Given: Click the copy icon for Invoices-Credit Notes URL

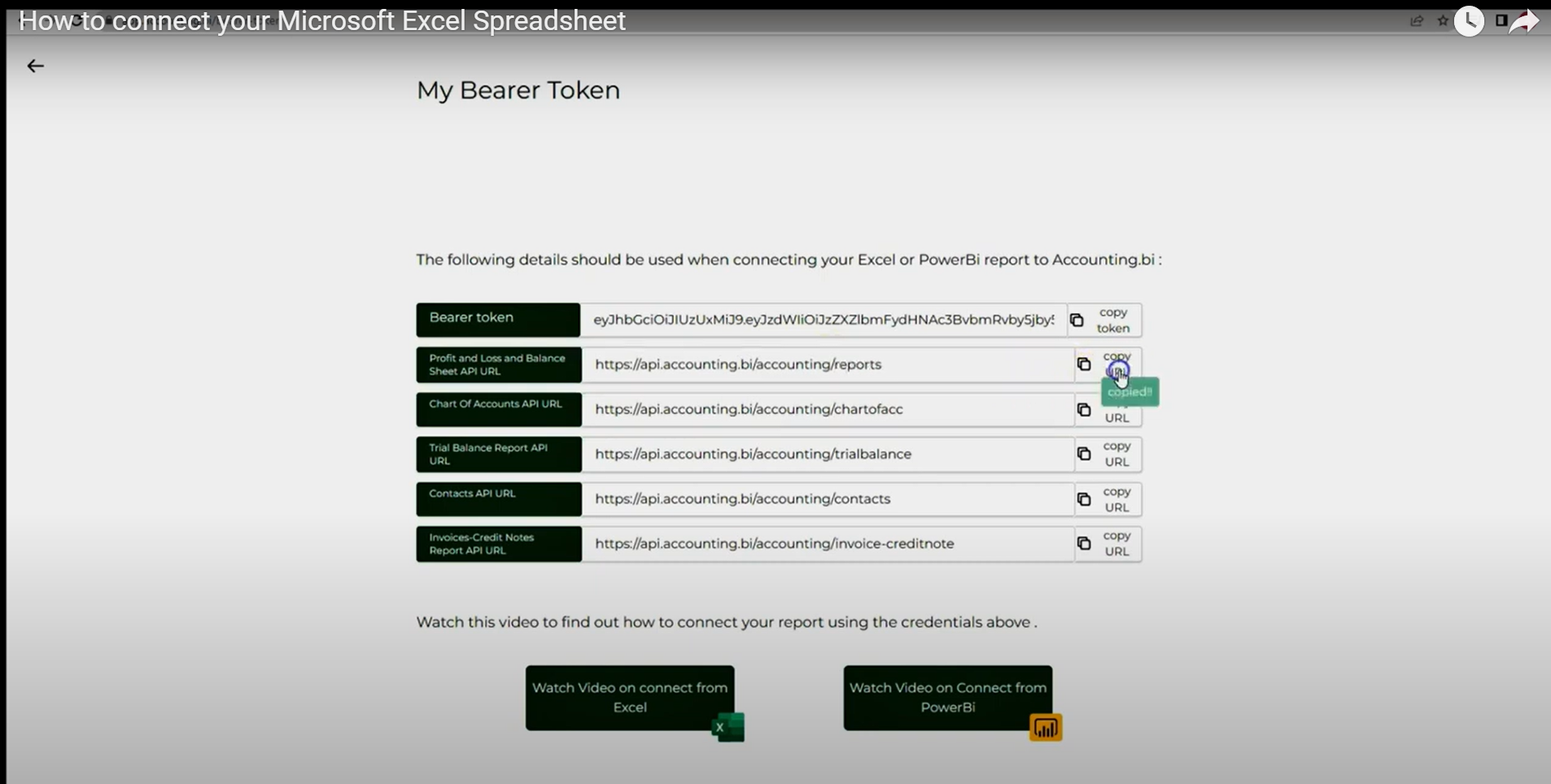Looking at the screenshot, I should 1084,543.
